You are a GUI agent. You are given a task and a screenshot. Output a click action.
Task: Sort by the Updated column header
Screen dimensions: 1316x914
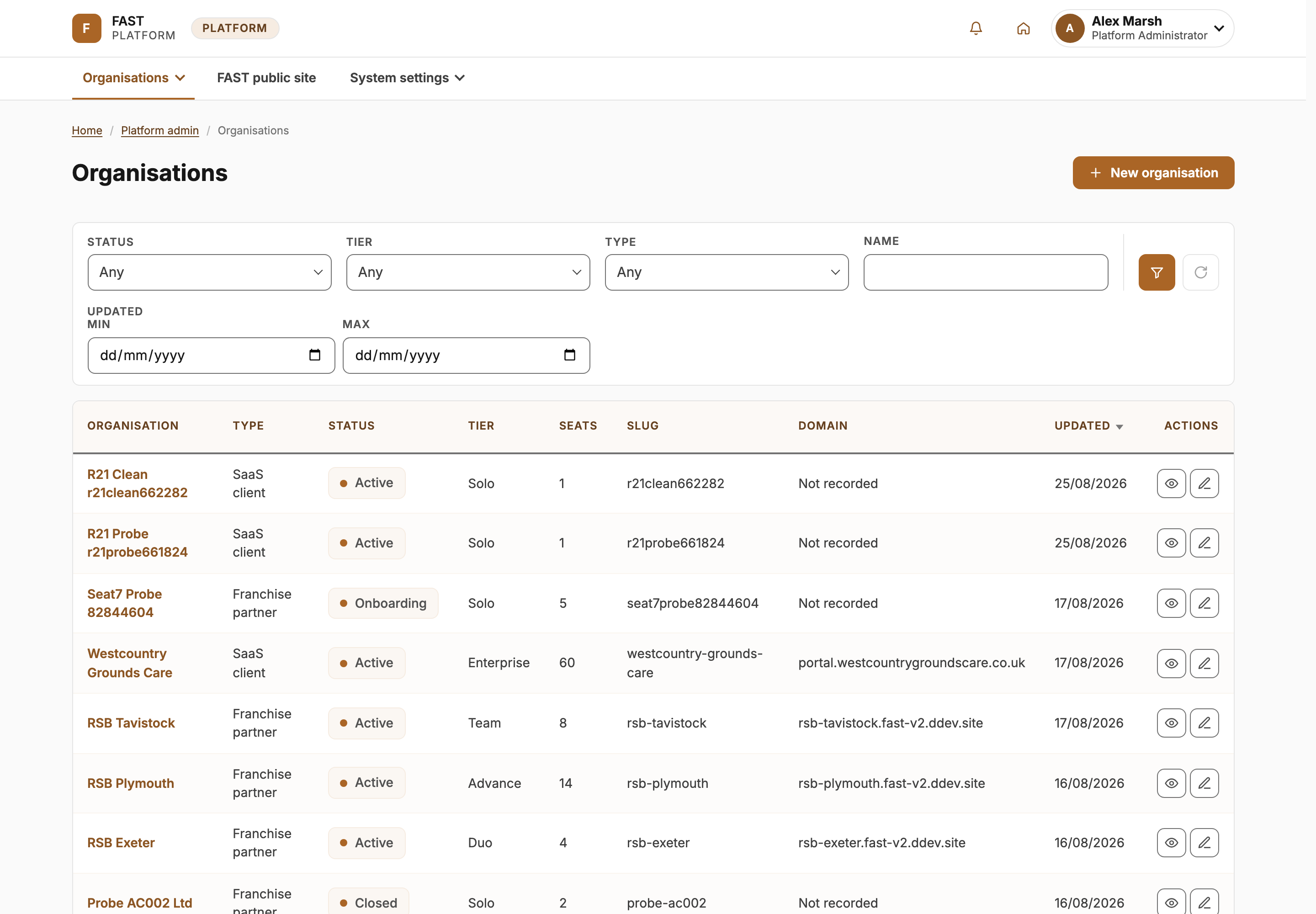tap(1088, 425)
